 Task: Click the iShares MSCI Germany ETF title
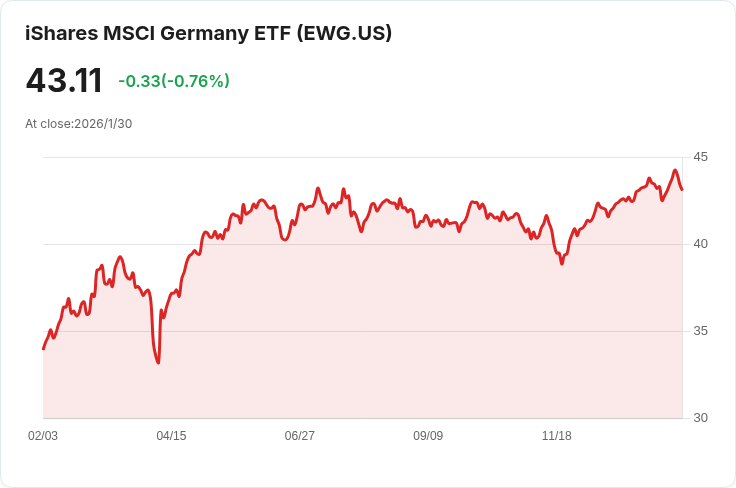[208, 33]
